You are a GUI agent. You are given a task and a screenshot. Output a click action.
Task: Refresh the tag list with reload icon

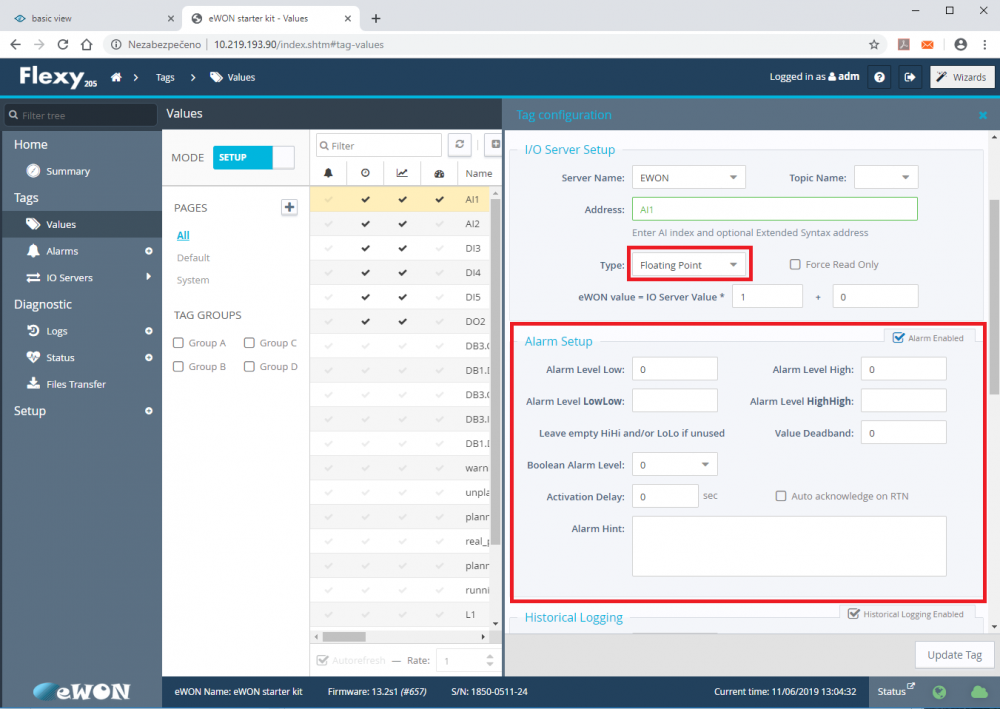tap(460, 145)
